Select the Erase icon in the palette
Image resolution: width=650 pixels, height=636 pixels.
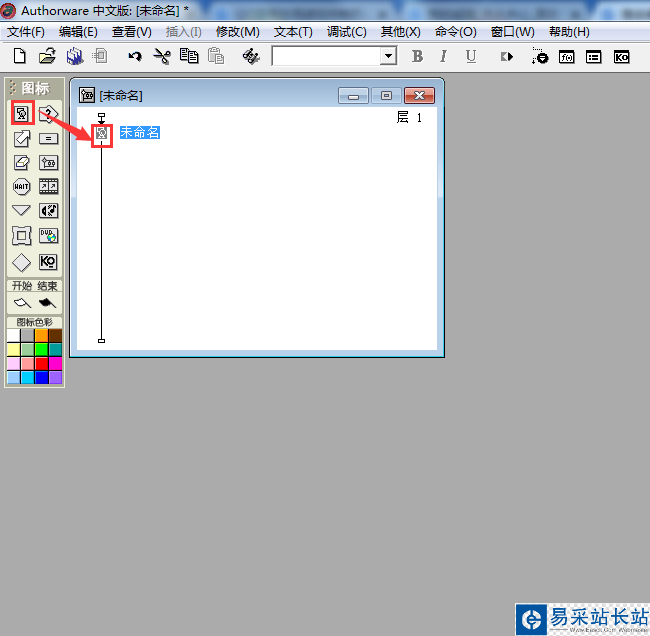(x=22, y=163)
